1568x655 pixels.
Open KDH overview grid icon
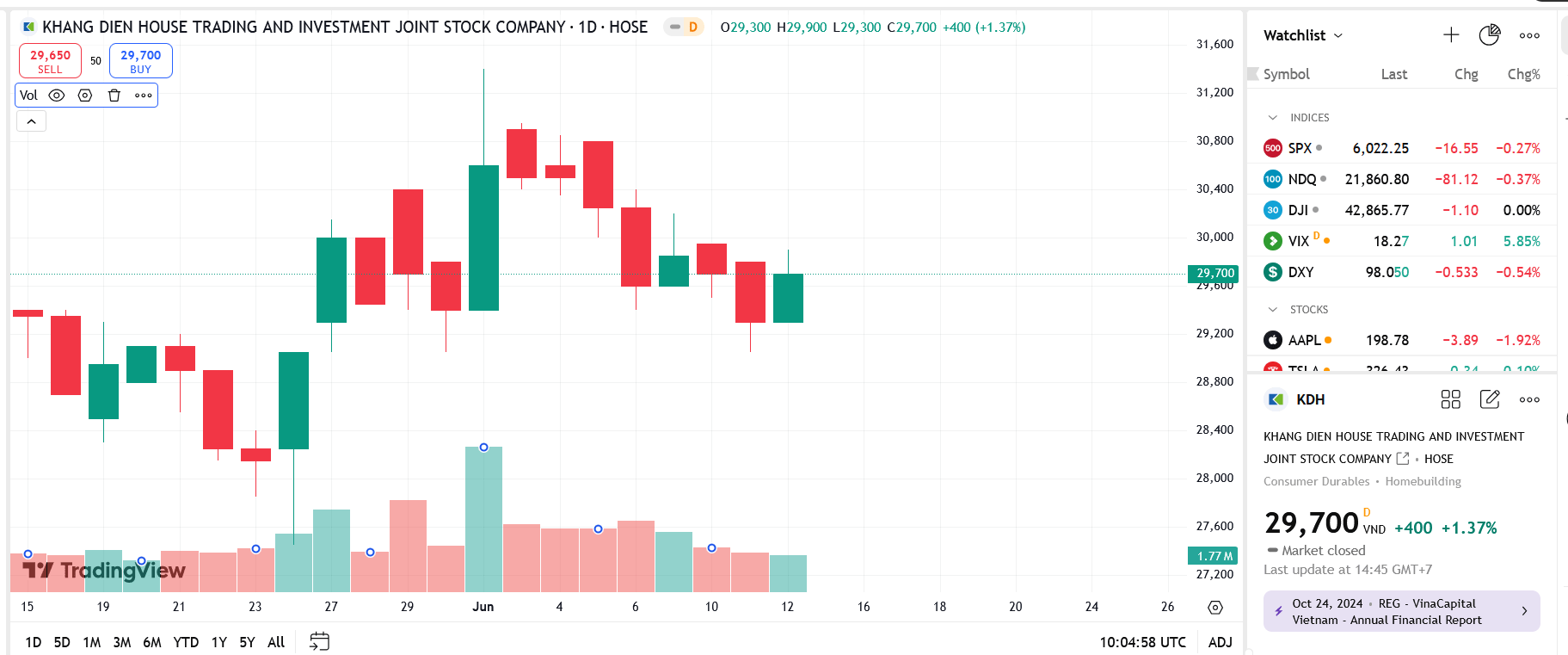click(1450, 399)
